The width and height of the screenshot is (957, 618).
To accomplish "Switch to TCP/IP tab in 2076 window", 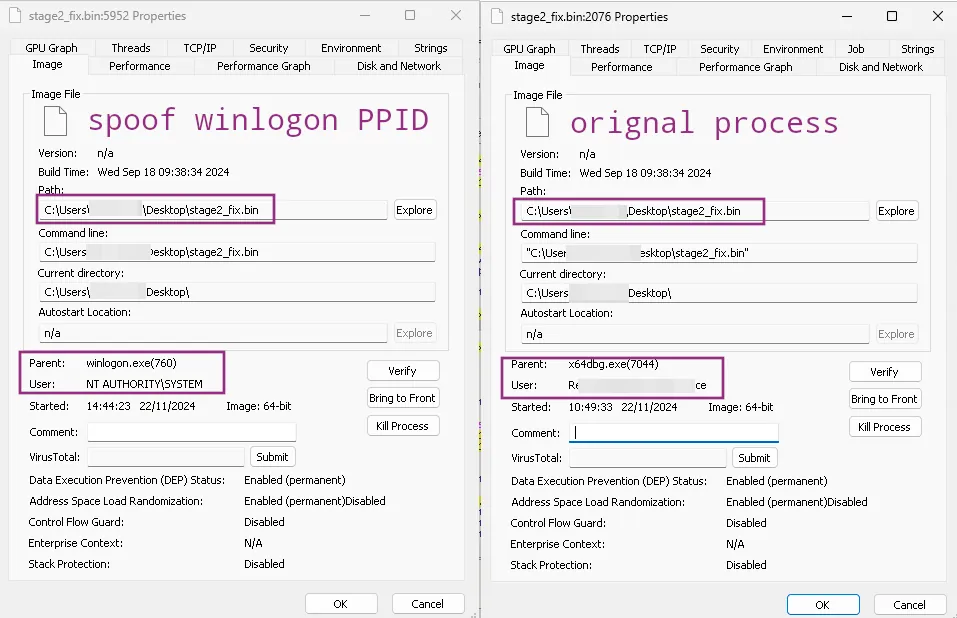I will pyautogui.click(x=660, y=49).
